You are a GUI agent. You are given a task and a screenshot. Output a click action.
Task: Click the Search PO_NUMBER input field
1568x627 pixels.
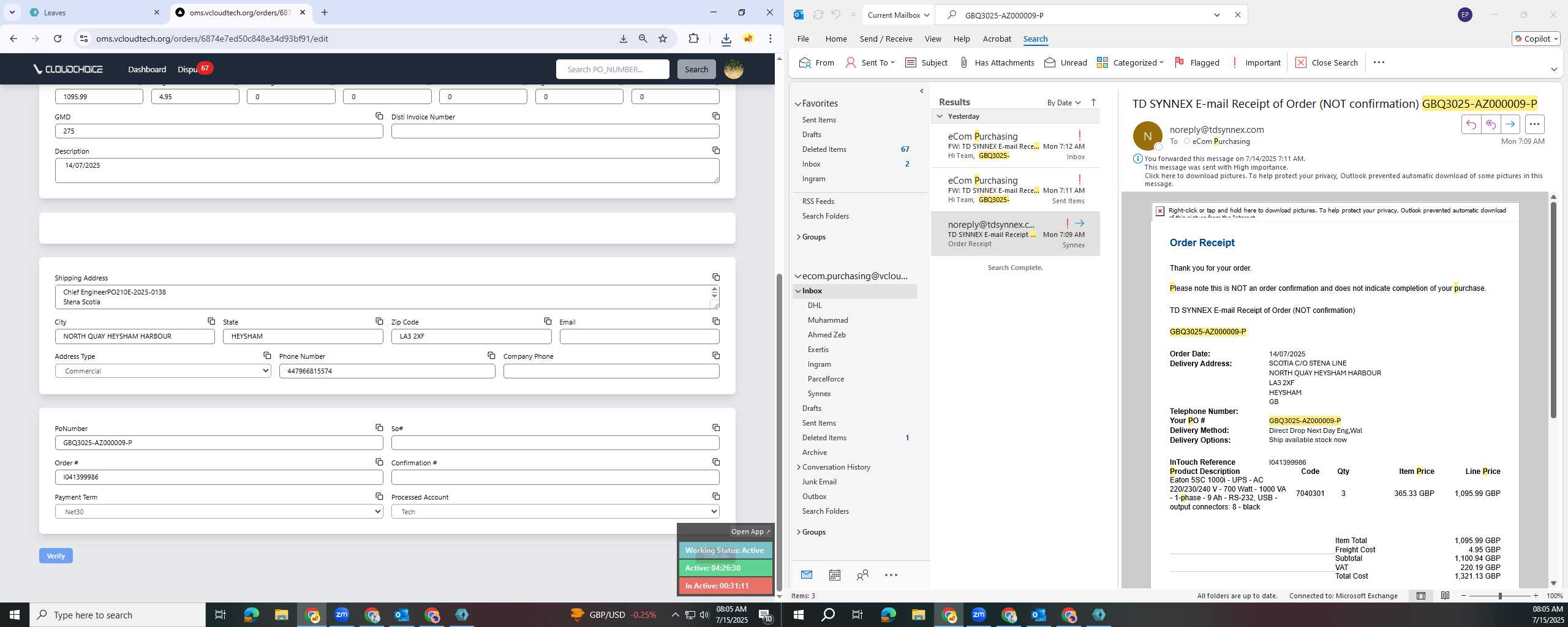(612, 69)
